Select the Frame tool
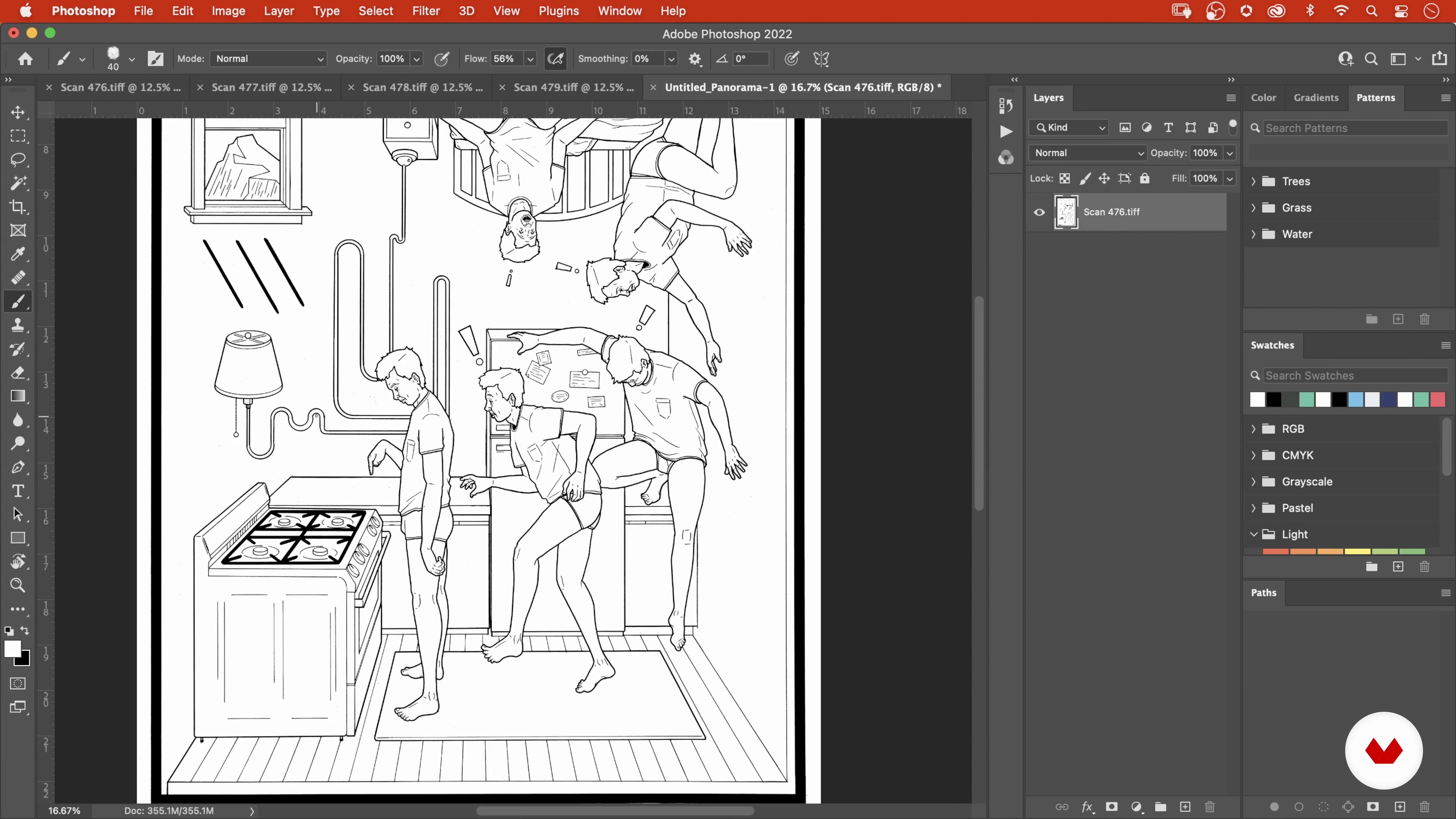This screenshot has width=1456, height=819. [18, 231]
